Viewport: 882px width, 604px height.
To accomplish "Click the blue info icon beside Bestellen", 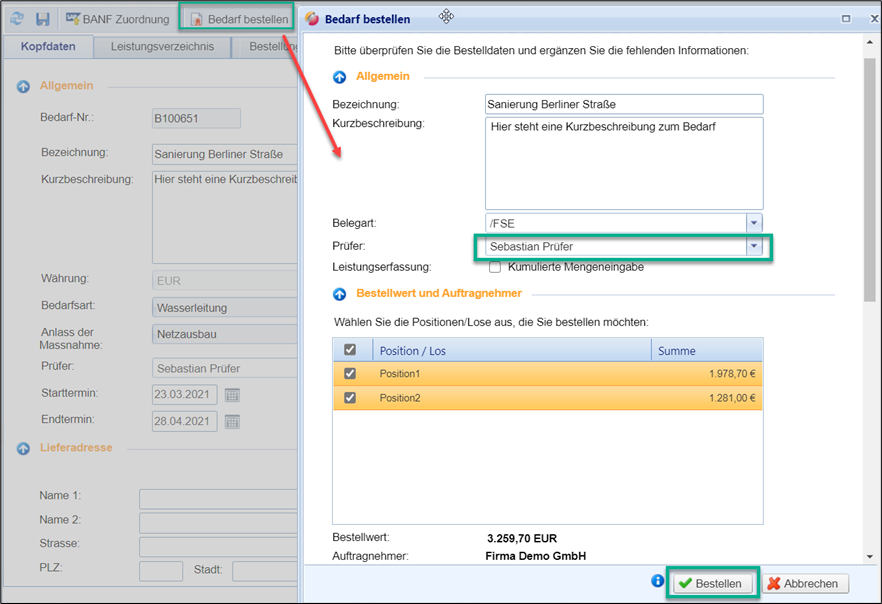I will tap(657, 581).
